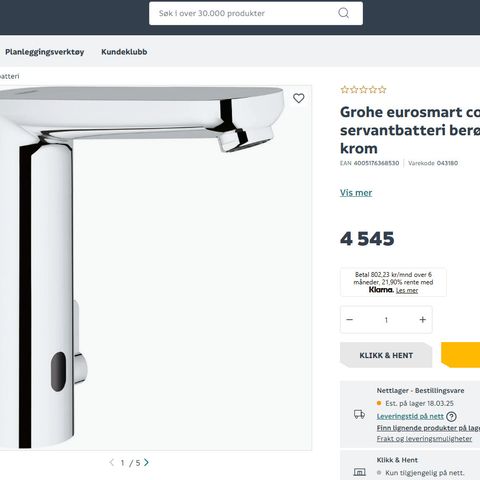Click the store pickup icon
Viewport: 480px width, 480px height.
(x=359, y=472)
